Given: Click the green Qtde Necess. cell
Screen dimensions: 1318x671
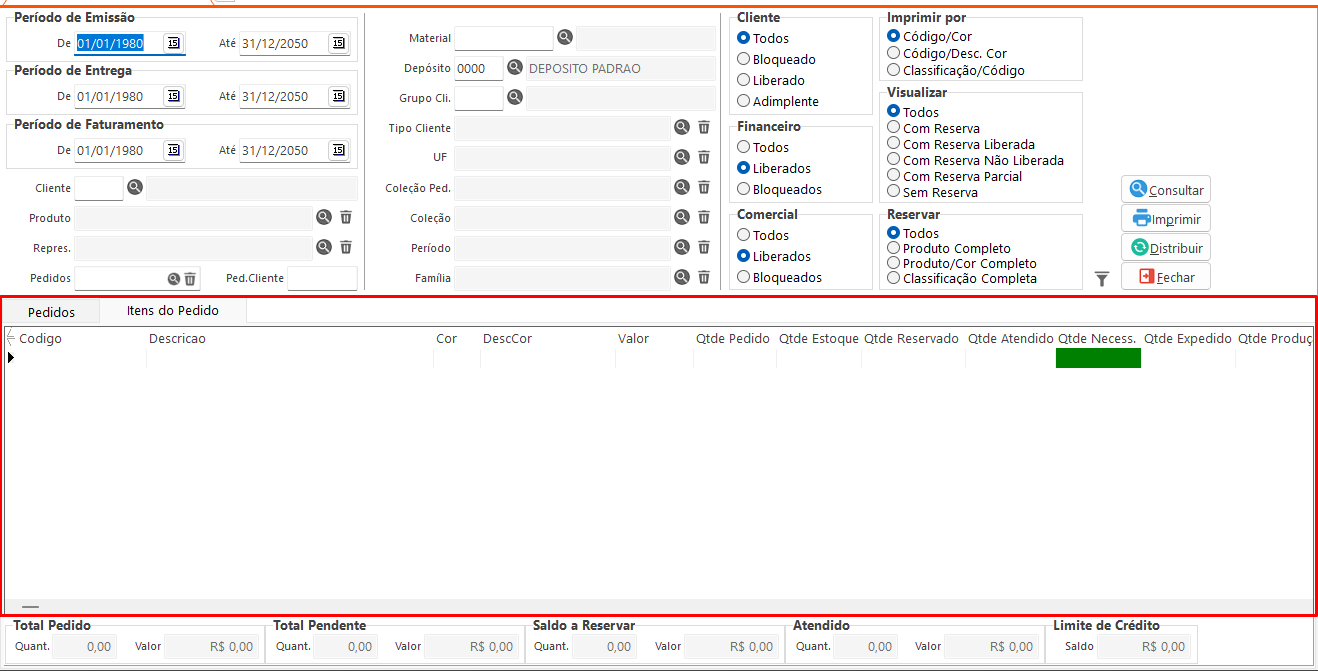Looking at the screenshot, I should click(1098, 358).
